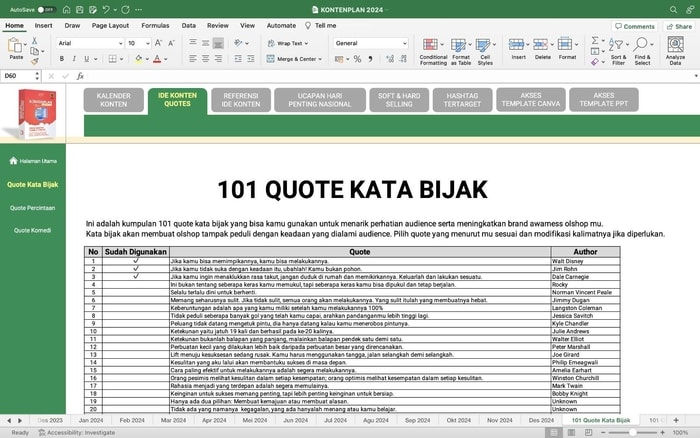This screenshot has width=700, height=438.
Task: Toggle Bold formatting
Action: 62,59
